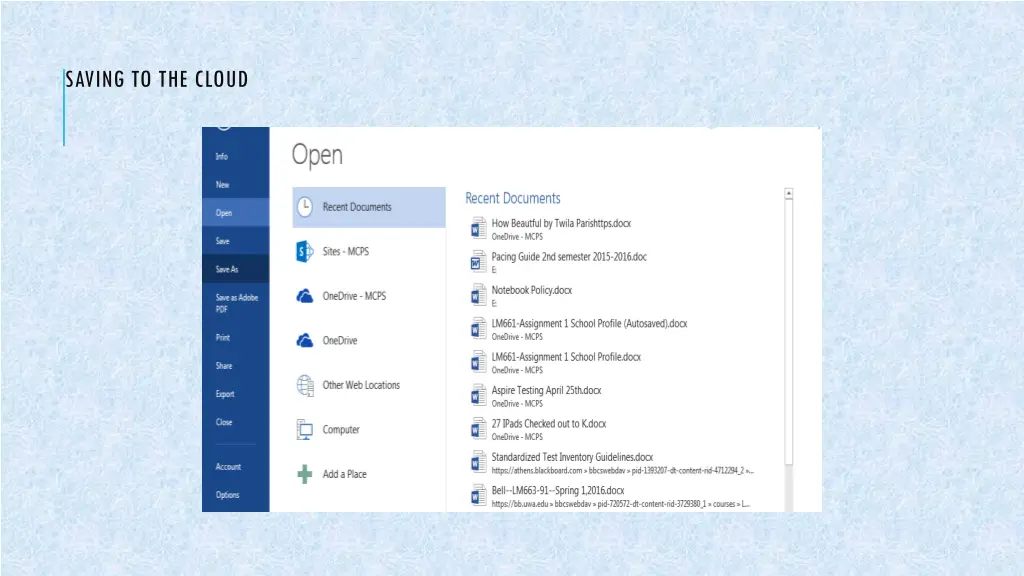
Task: Click Word icon beside Notebook Policy.docx
Action: [x=479, y=295]
